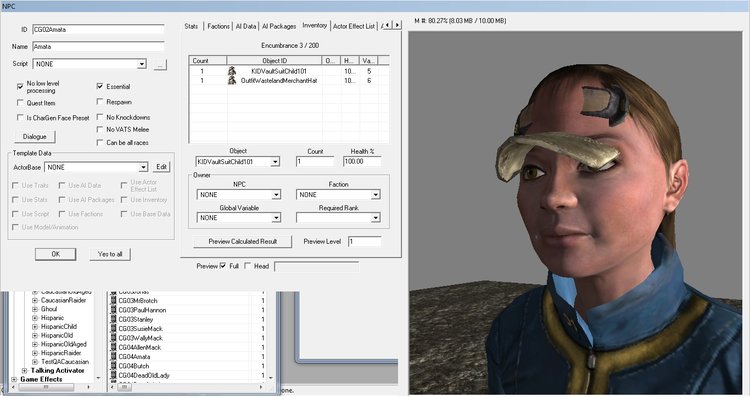The image size is (750, 398).
Task: Enable No VATS Melee option
Action: pos(100,129)
